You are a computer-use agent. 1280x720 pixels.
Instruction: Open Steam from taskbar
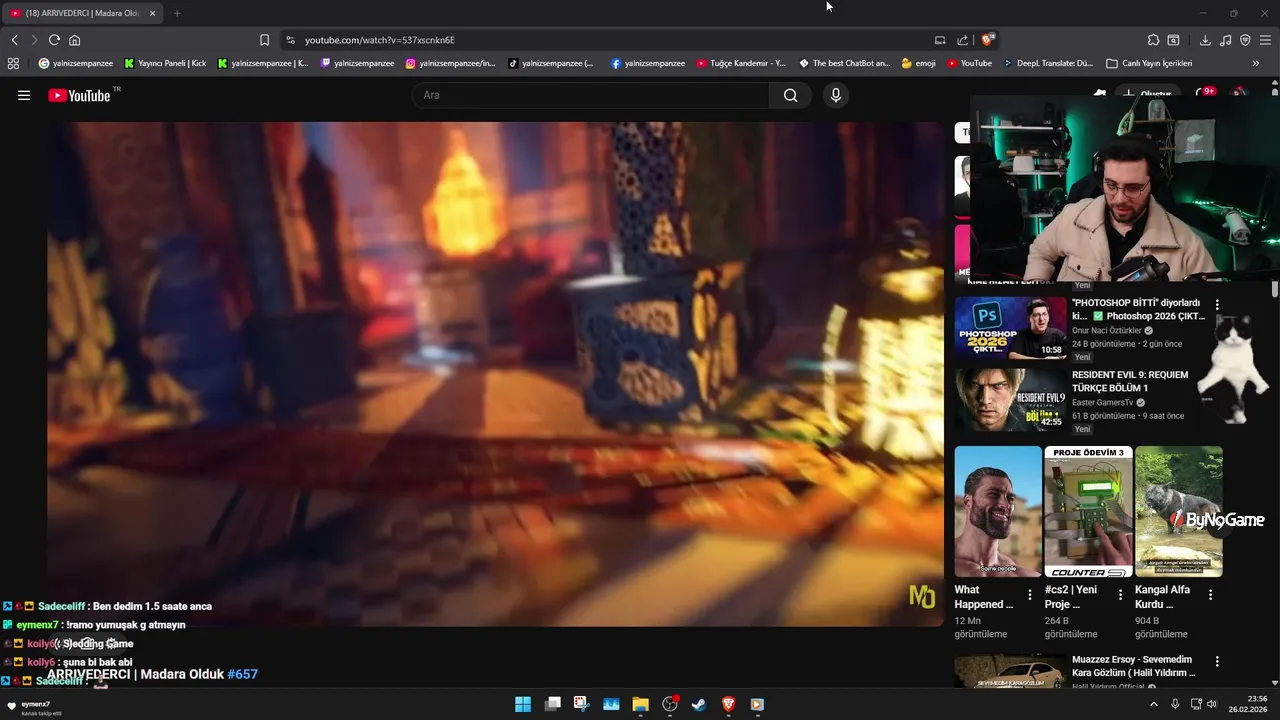699,704
